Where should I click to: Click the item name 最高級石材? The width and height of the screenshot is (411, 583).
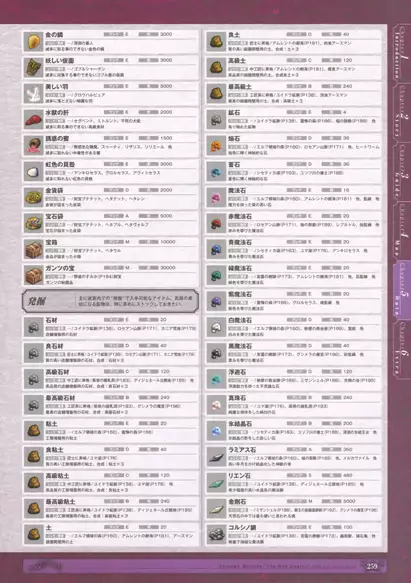point(60,398)
